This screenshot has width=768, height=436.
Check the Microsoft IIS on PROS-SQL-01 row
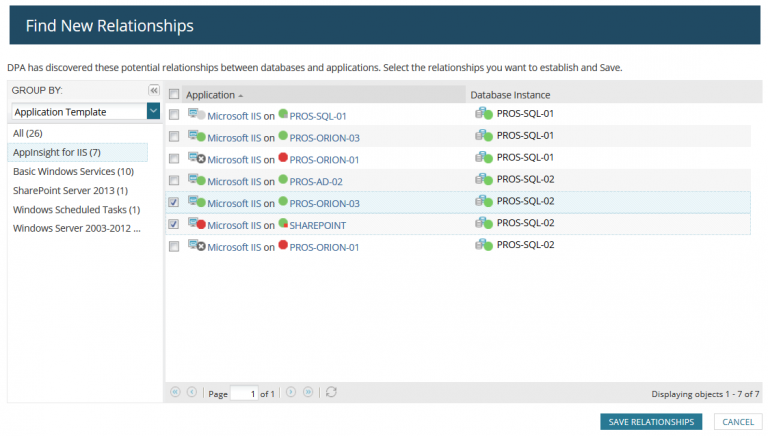coord(174,115)
